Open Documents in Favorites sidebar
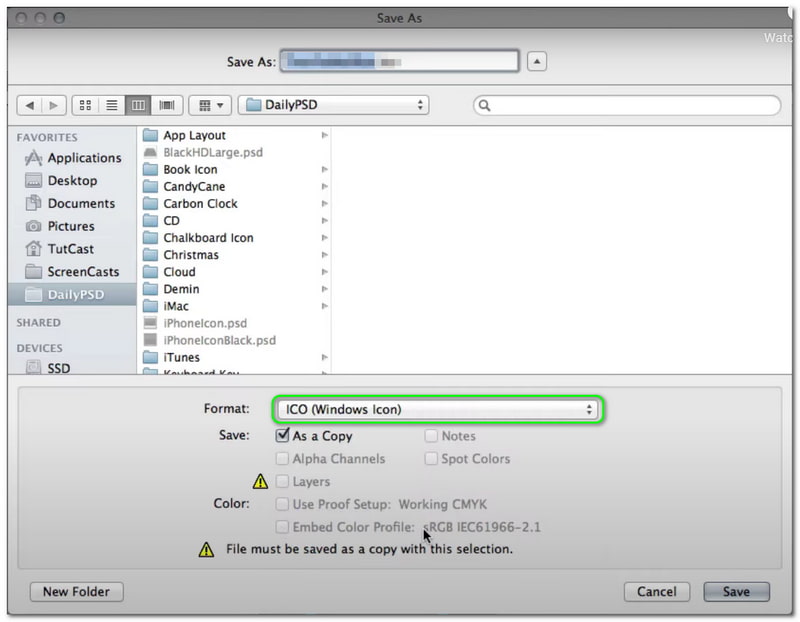 point(70,204)
